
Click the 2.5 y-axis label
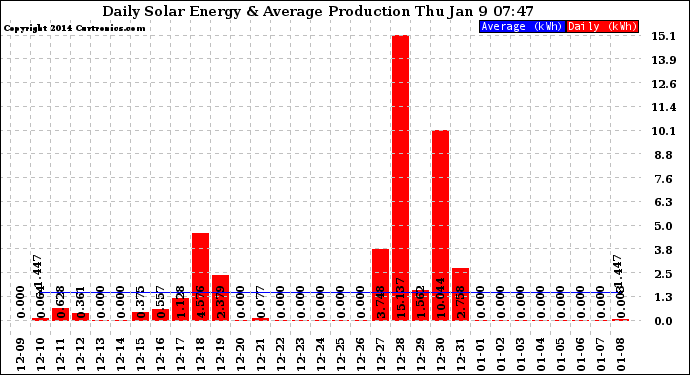click(664, 274)
